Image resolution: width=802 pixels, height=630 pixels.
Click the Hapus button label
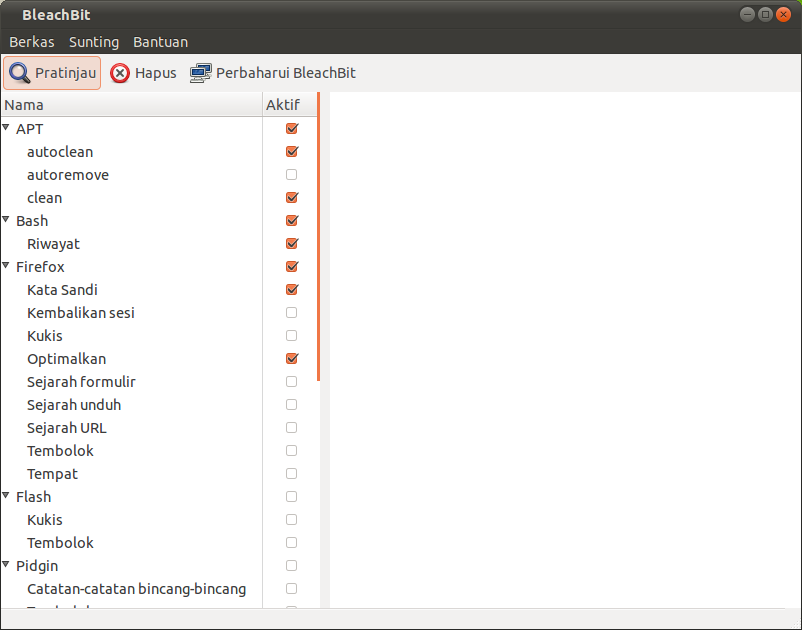coord(155,73)
